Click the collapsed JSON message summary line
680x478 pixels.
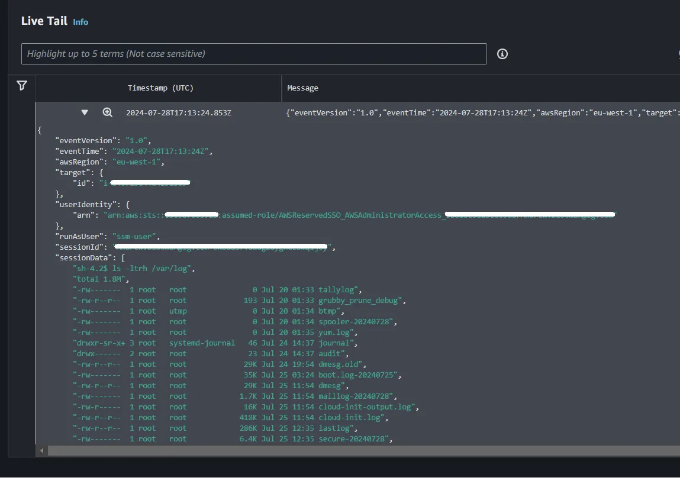click(x=483, y=113)
